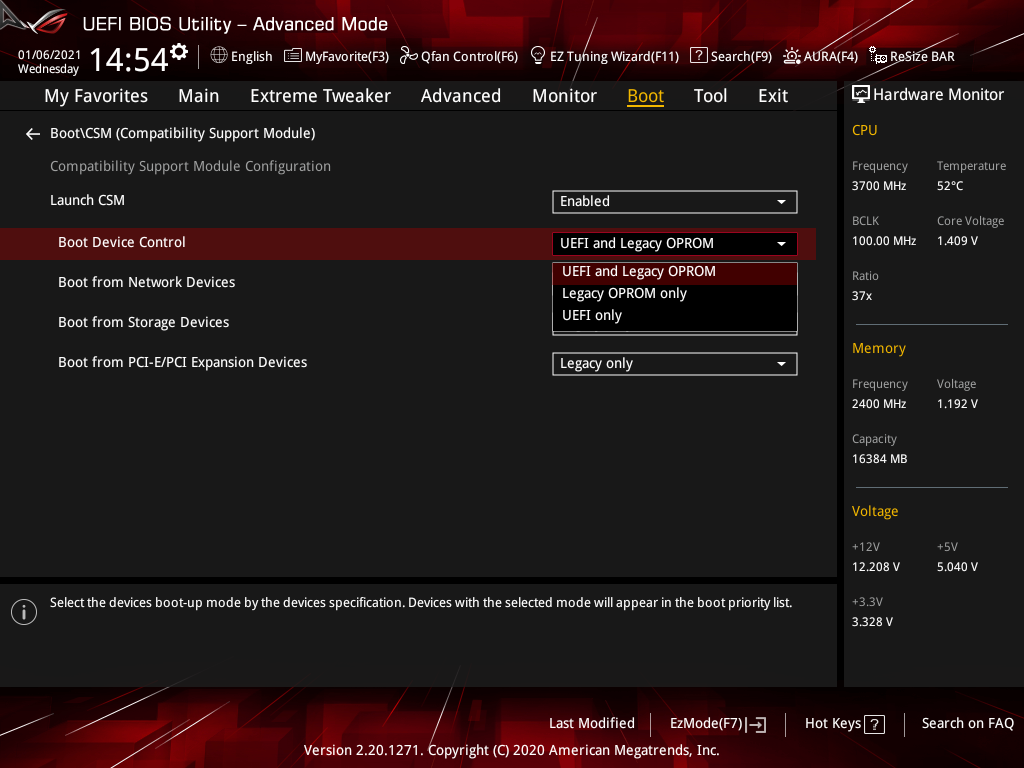Open Last Modified list
The height and width of the screenshot is (768, 1024).
point(592,724)
